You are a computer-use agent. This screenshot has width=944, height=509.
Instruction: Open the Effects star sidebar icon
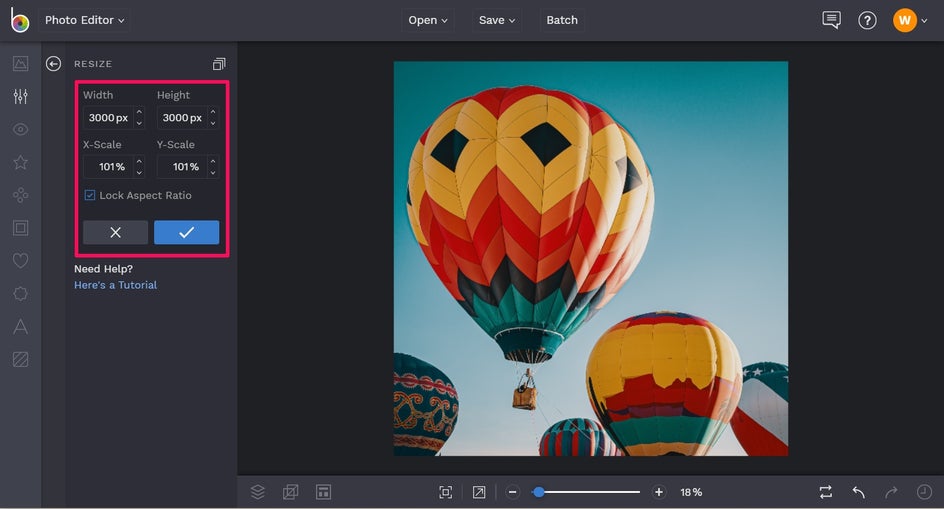[x=20, y=162]
